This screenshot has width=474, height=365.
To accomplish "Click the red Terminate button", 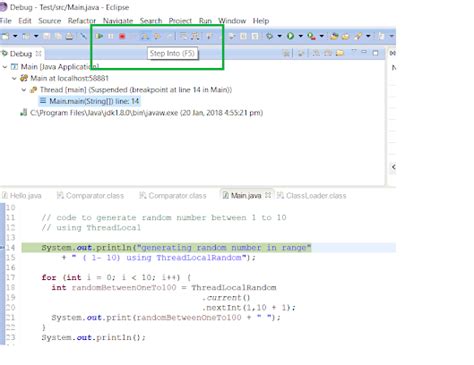I will coord(122,36).
